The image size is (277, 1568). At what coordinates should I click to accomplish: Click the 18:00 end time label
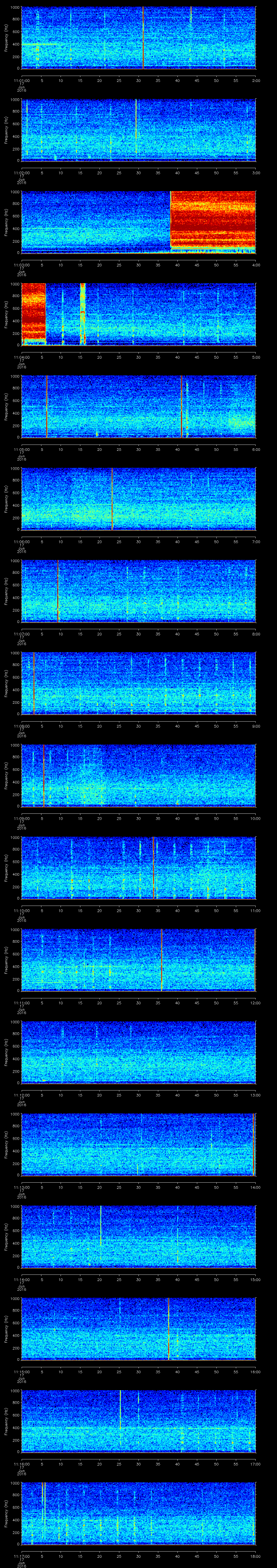[255, 1556]
